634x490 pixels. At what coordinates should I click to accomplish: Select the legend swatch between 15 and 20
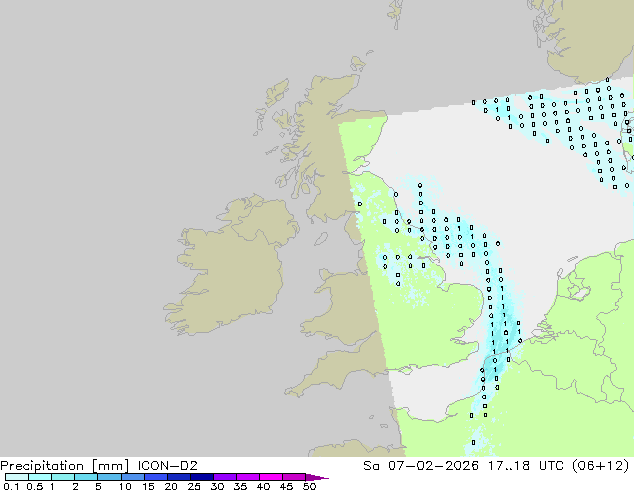coord(155,477)
